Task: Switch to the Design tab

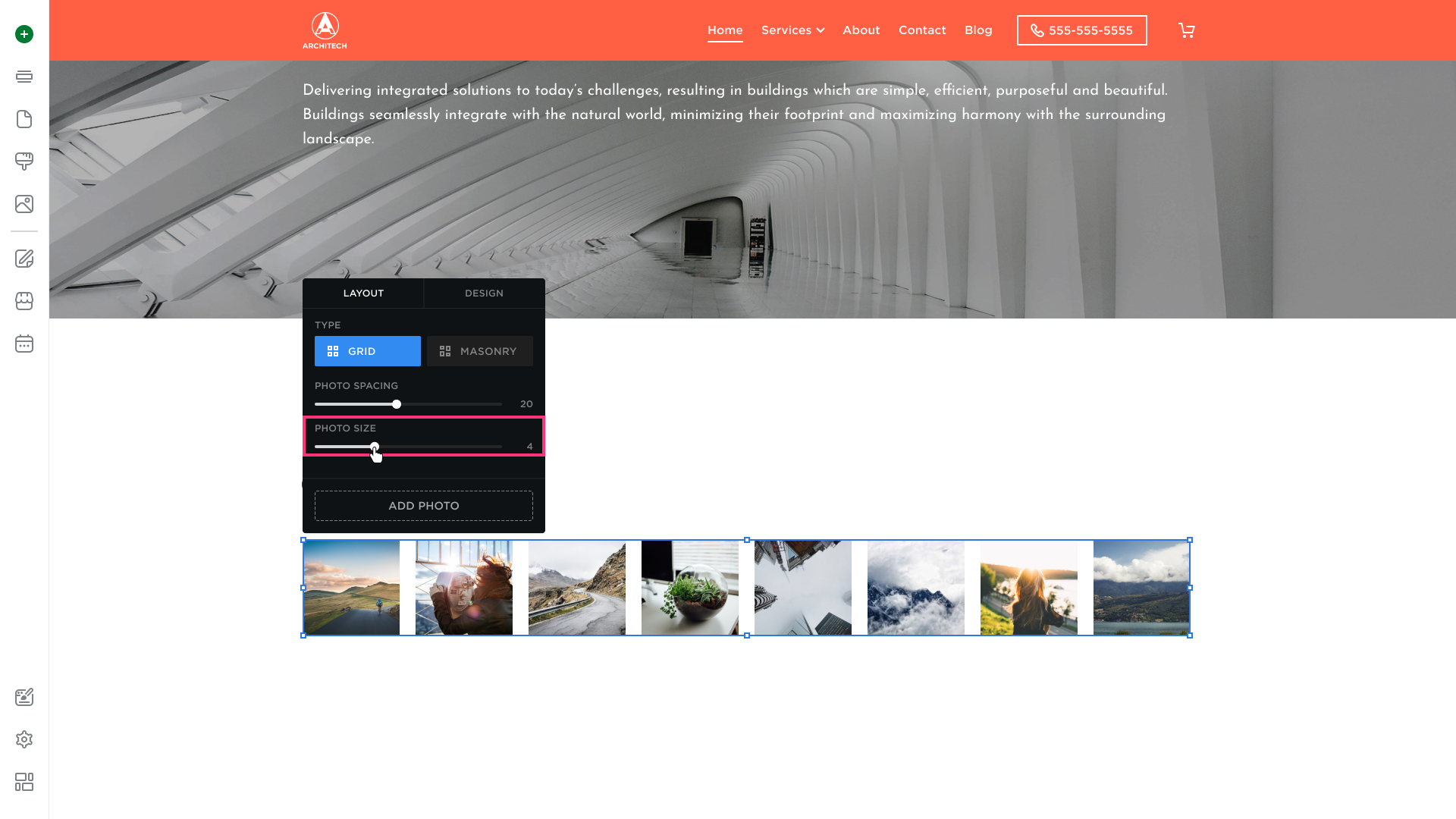Action: tap(484, 293)
